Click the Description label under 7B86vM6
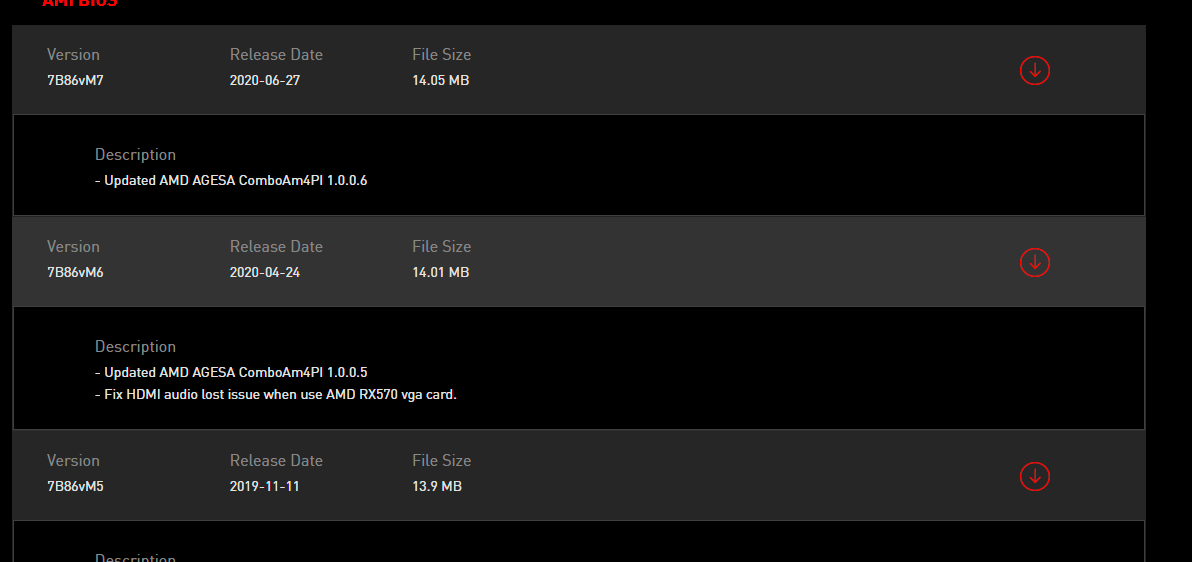The image size is (1192, 562). point(135,347)
